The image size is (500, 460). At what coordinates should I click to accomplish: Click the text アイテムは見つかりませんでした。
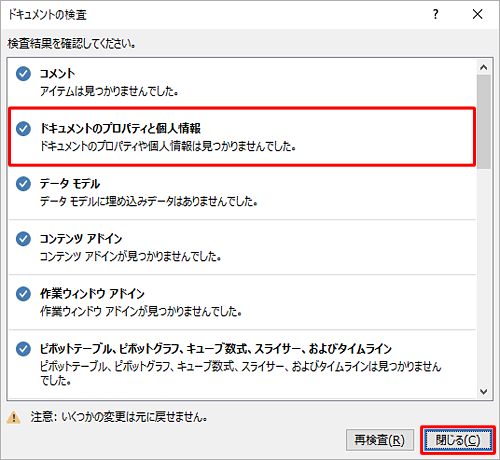point(109,91)
